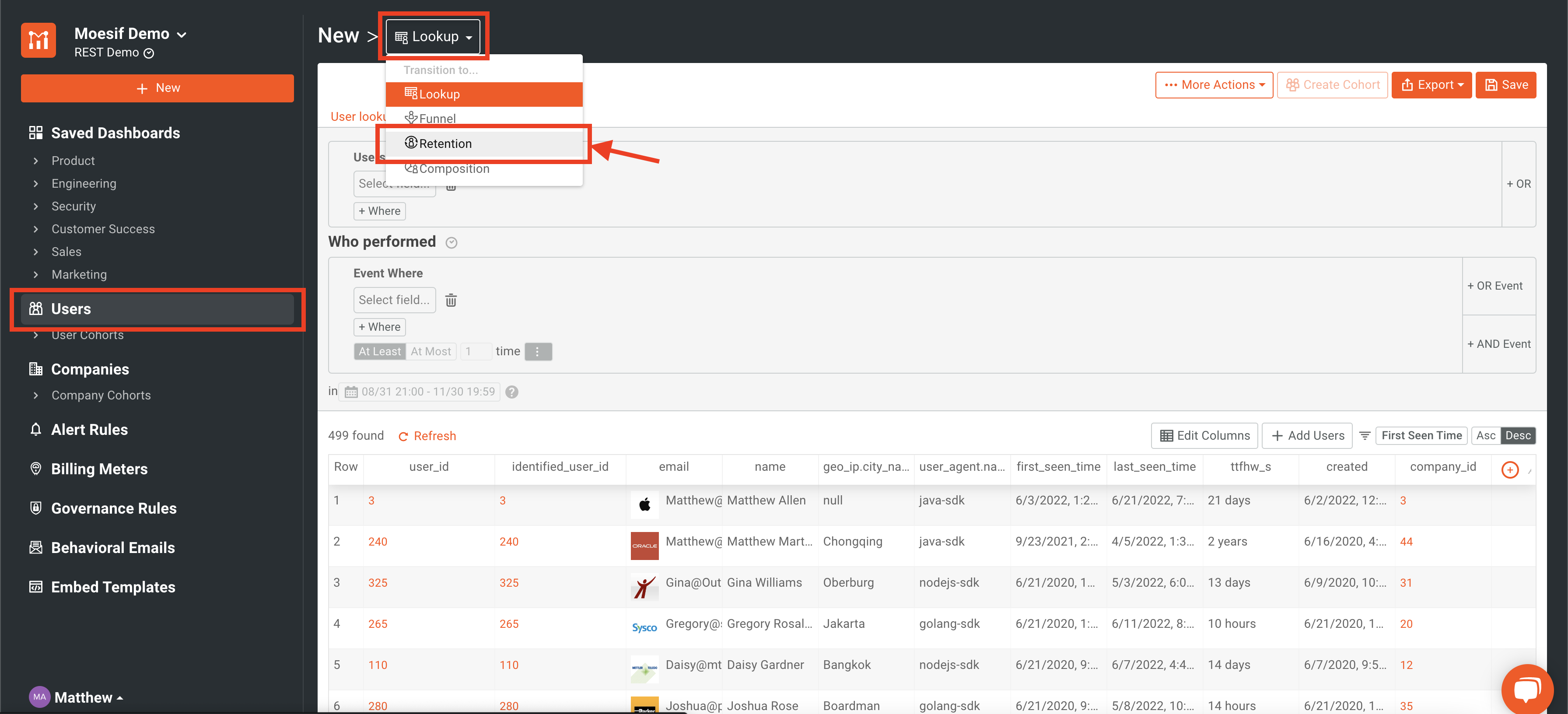1568x714 pixels.
Task: Open Alert Rules via the bell icon
Action: click(x=36, y=429)
